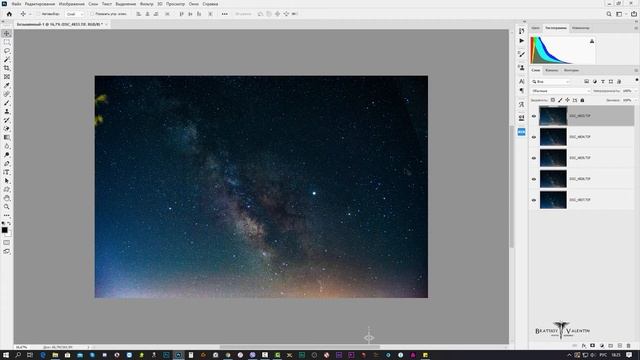Select the Path Selection arrow tool

click(x=7, y=181)
